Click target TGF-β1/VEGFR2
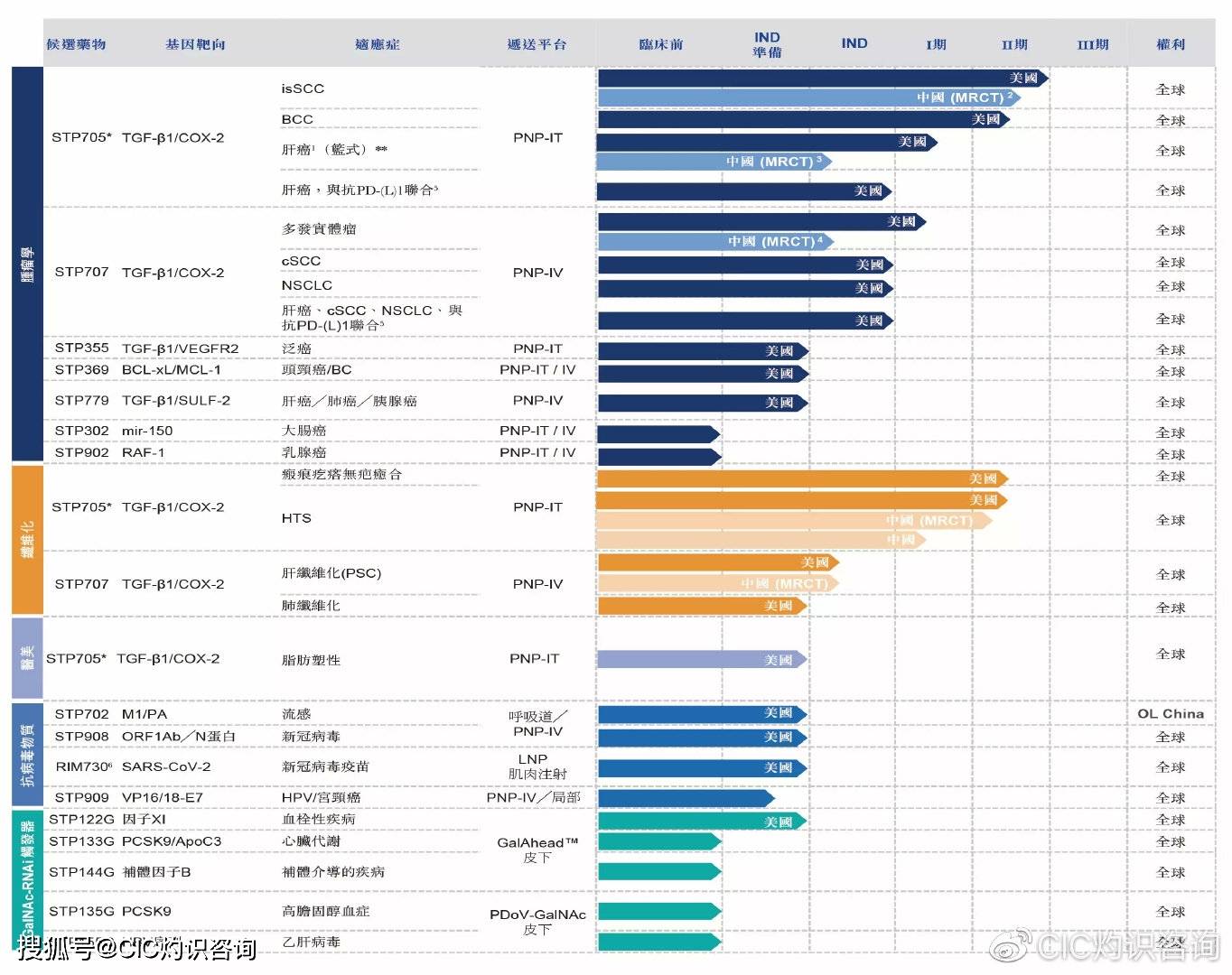The height and width of the screenshot is (975, 1232). click(x=181, y=348)
